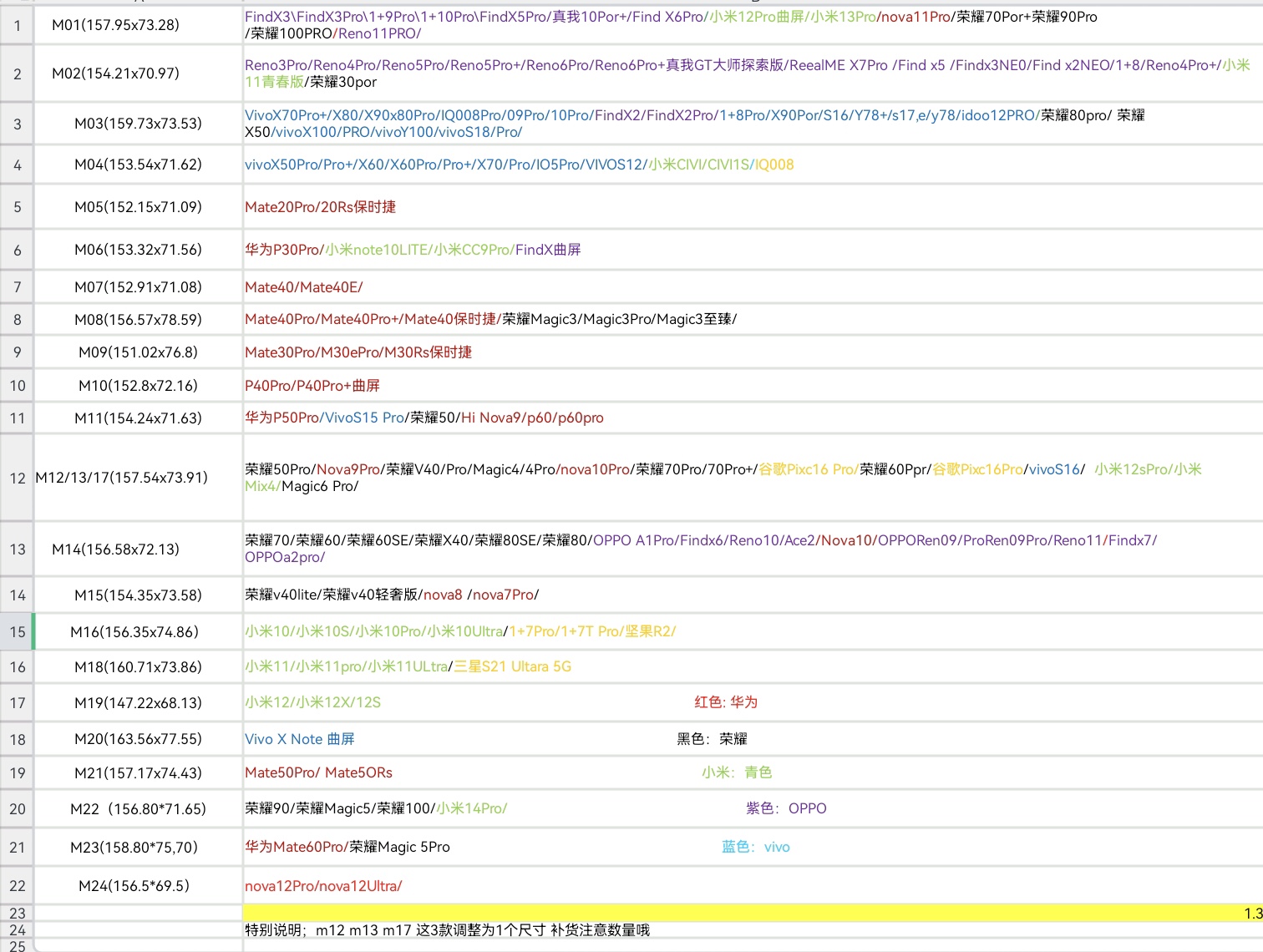Click the 华为P30Pro model list cell

(752, 250)
